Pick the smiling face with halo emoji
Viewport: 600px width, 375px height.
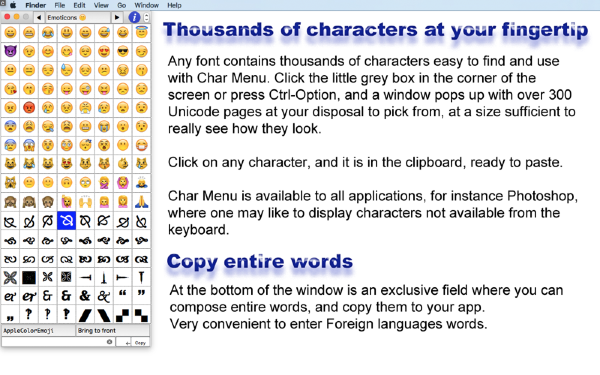coord(142,33)
